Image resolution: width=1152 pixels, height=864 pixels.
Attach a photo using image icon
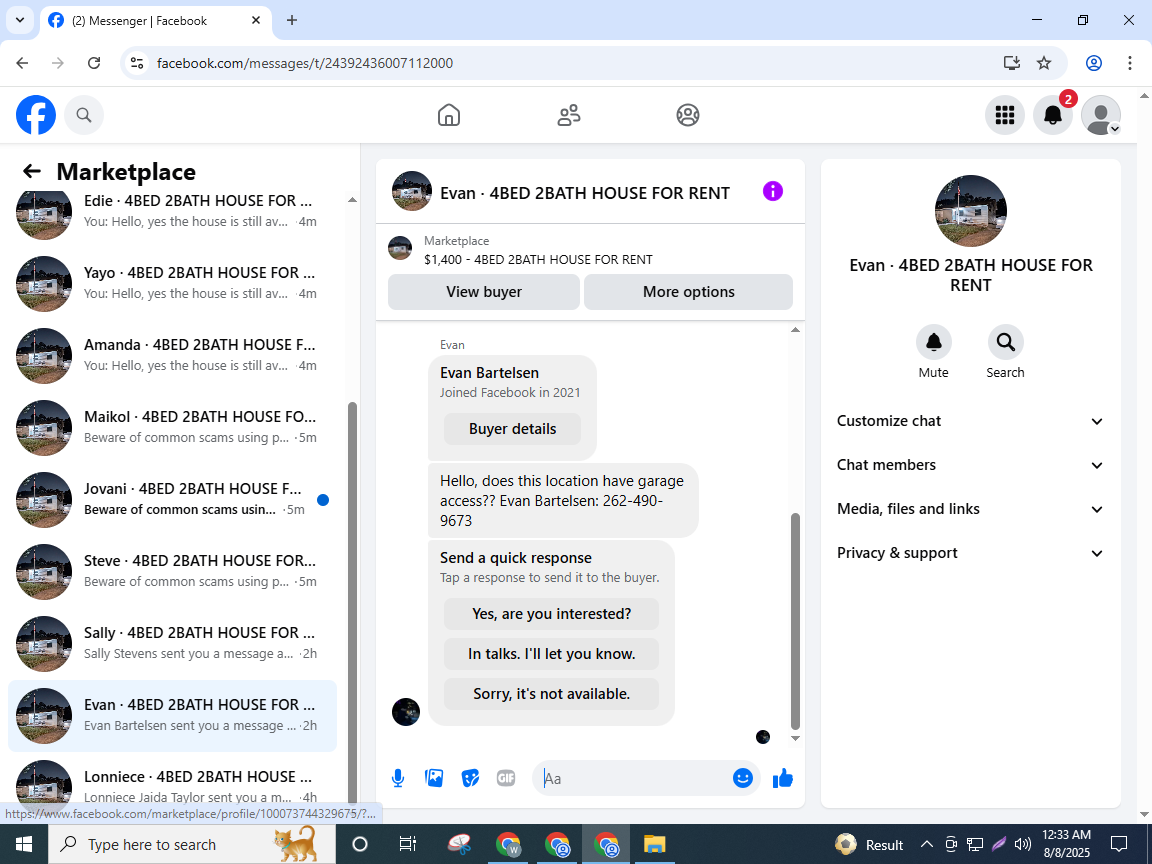coord(434,778)
